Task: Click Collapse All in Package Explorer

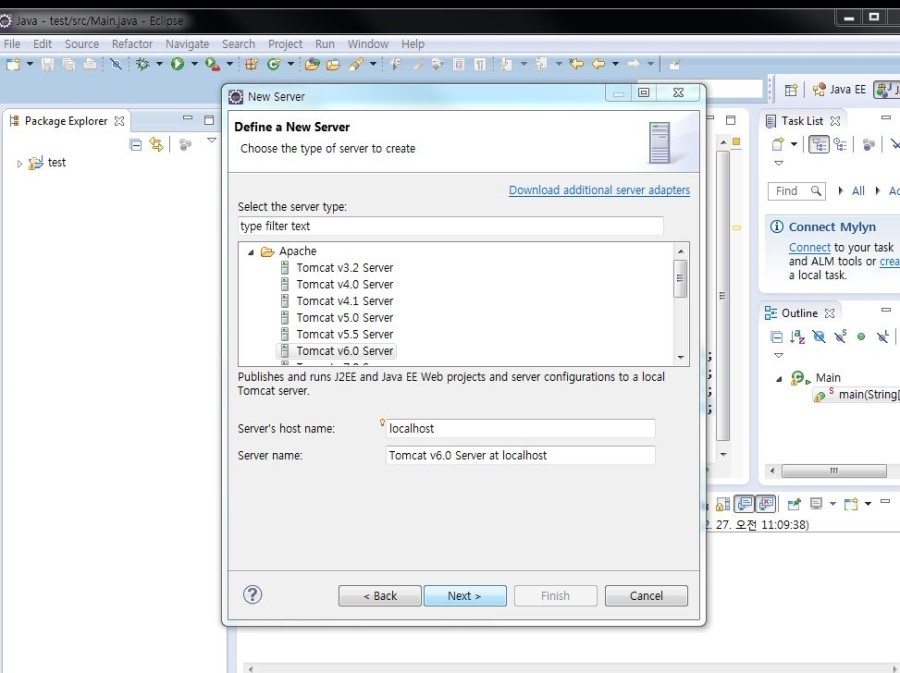Action: click(135, 145)
